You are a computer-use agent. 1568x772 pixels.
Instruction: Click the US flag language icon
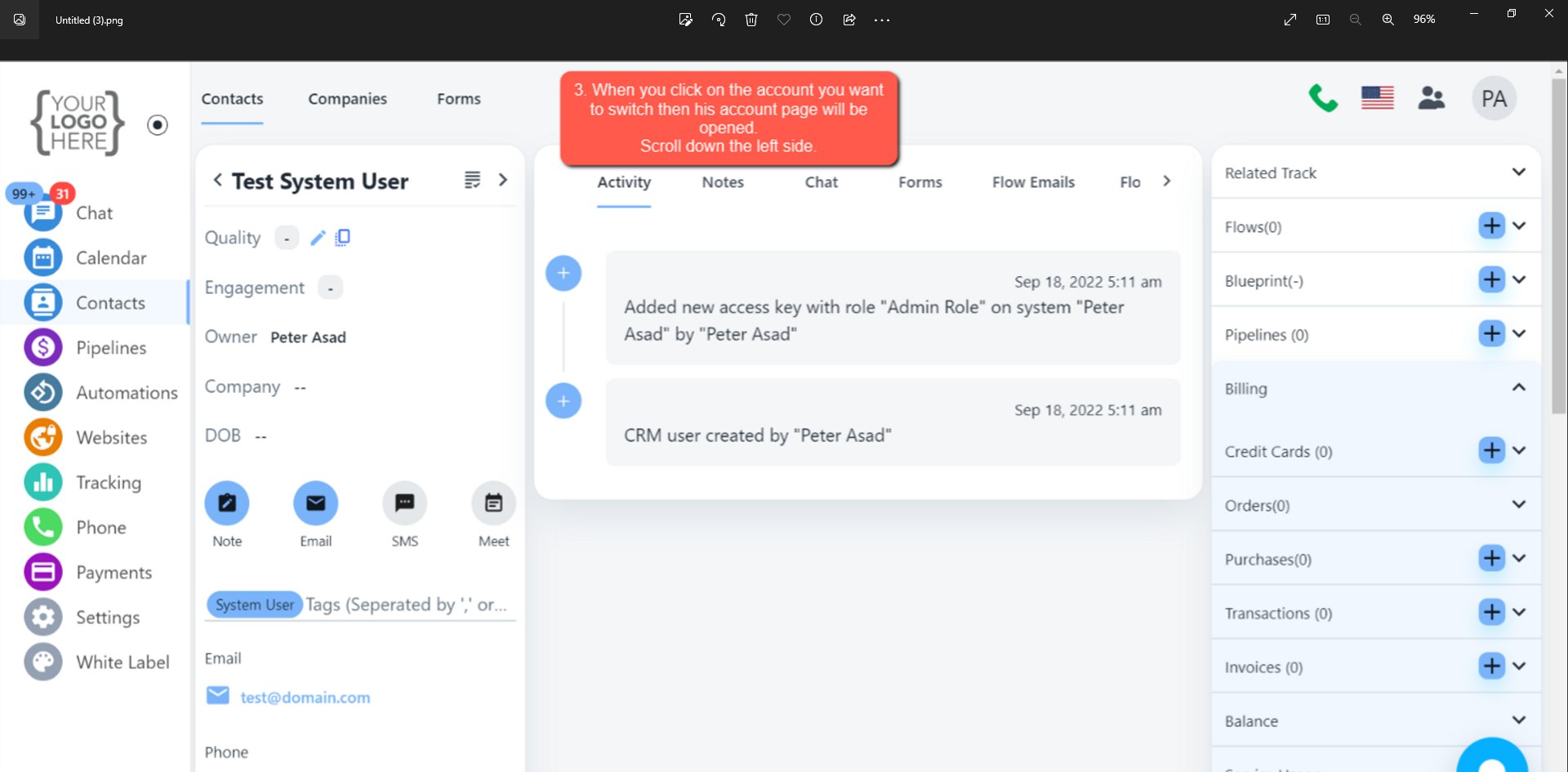[1377, 98]
